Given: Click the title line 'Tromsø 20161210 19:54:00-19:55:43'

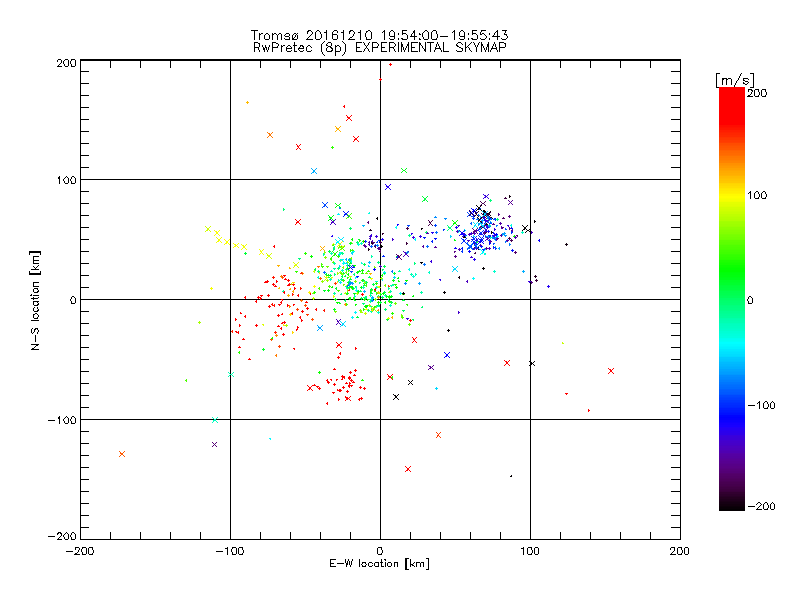Looking at the screenshot, I should [x=379, y=35].
